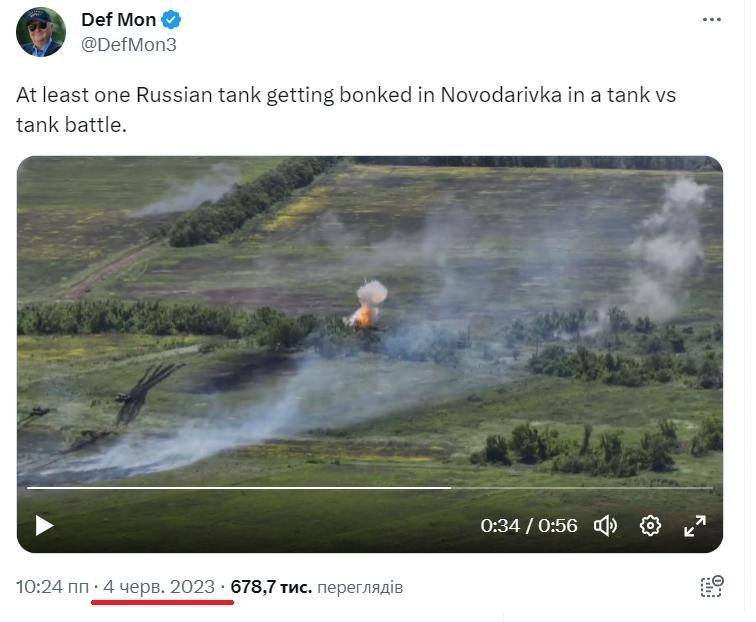Image resolution: width=756 pixels, height=622 pixels.
Task: Open the transcript icon under the video
Action: click(x=712, y=586)
